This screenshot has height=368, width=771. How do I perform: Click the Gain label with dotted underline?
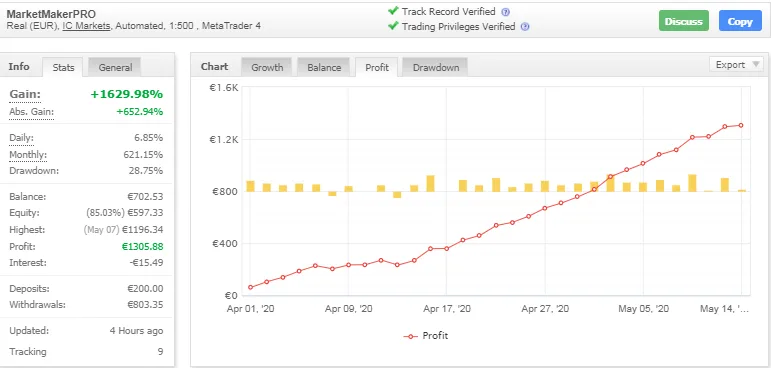click(25, 94)
